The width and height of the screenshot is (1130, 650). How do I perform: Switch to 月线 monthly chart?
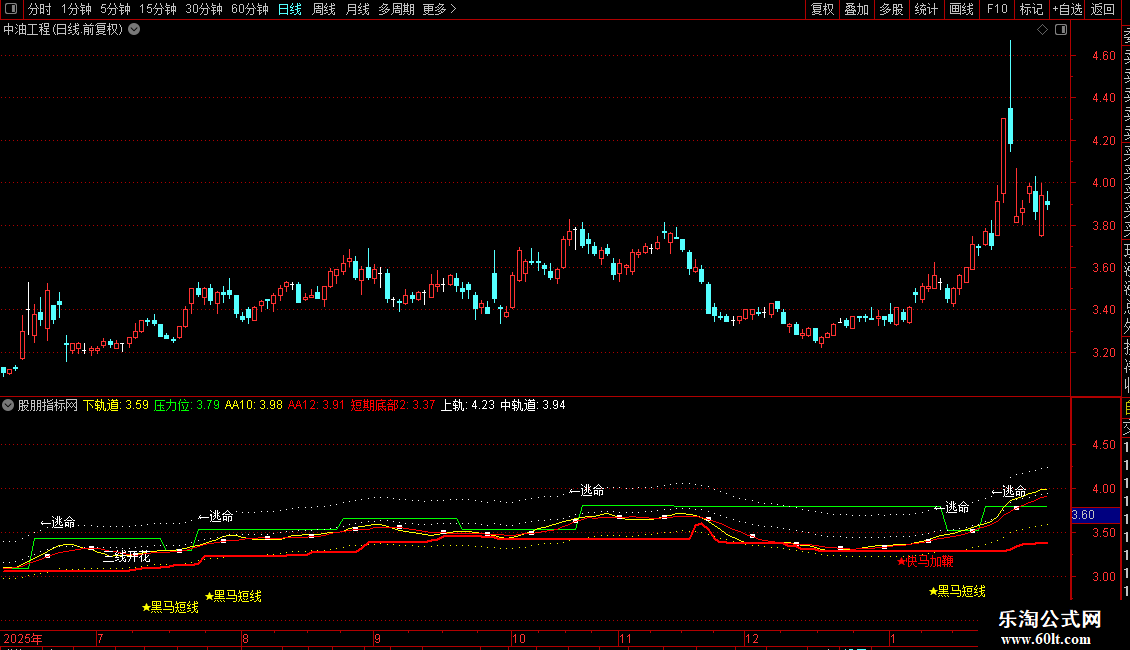tap(357, 9)
